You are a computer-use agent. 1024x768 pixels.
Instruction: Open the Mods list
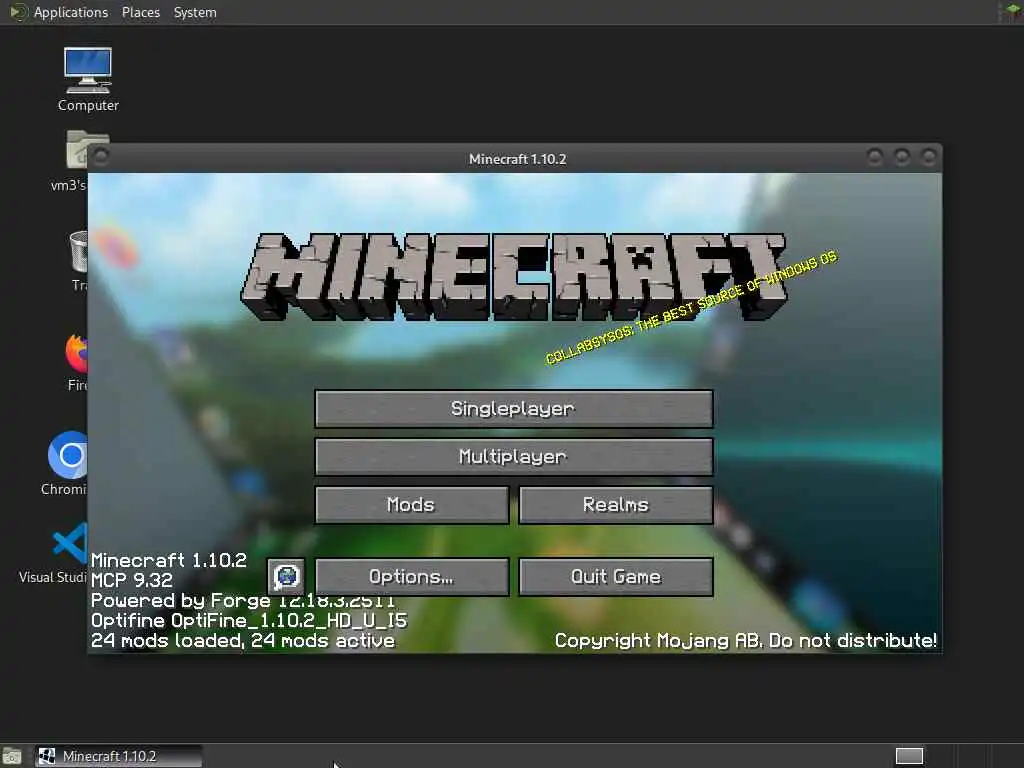pos(411,505)
